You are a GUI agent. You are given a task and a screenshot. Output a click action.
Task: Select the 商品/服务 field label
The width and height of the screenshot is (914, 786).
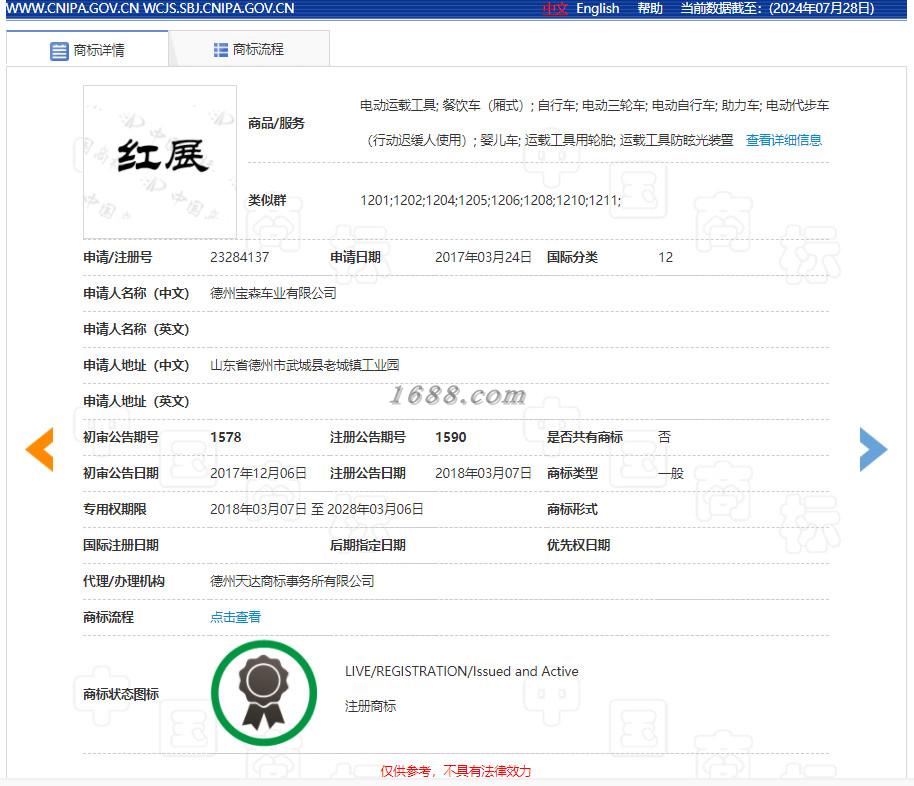(276, 124)
